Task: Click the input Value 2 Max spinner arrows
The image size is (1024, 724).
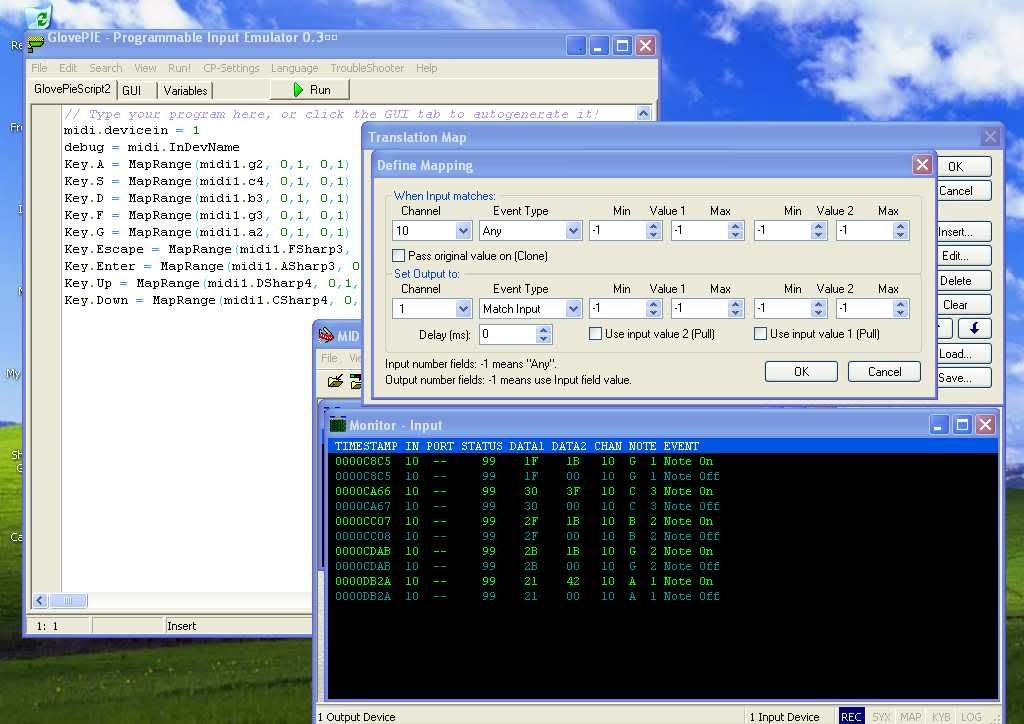Action: click(x=901, y=230)
